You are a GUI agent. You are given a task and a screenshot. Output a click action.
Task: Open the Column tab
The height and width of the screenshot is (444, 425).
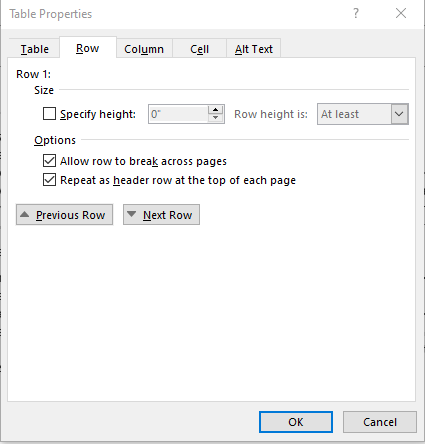(x=144, y=49)
